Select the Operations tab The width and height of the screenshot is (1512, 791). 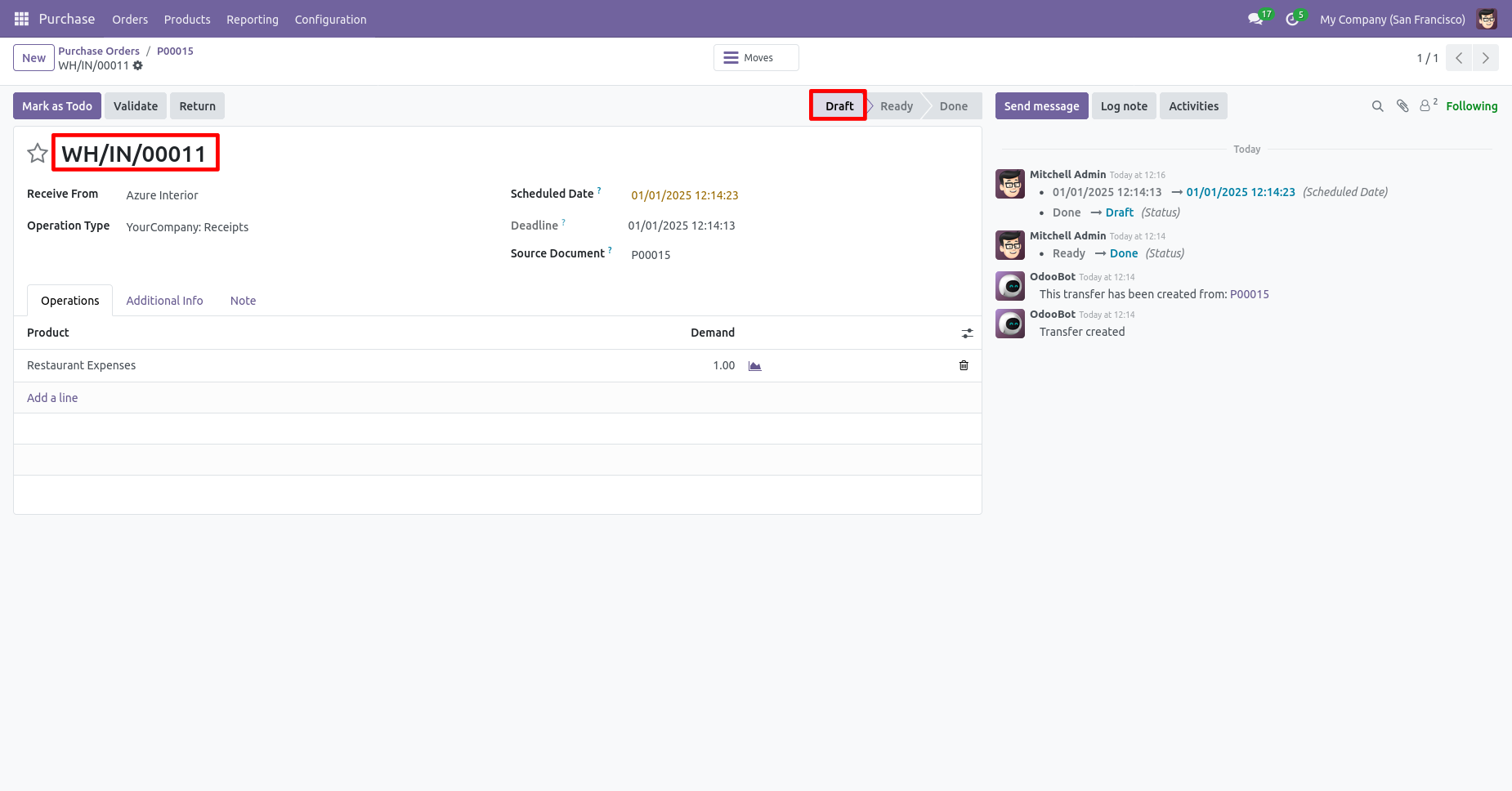click(70, 301)
